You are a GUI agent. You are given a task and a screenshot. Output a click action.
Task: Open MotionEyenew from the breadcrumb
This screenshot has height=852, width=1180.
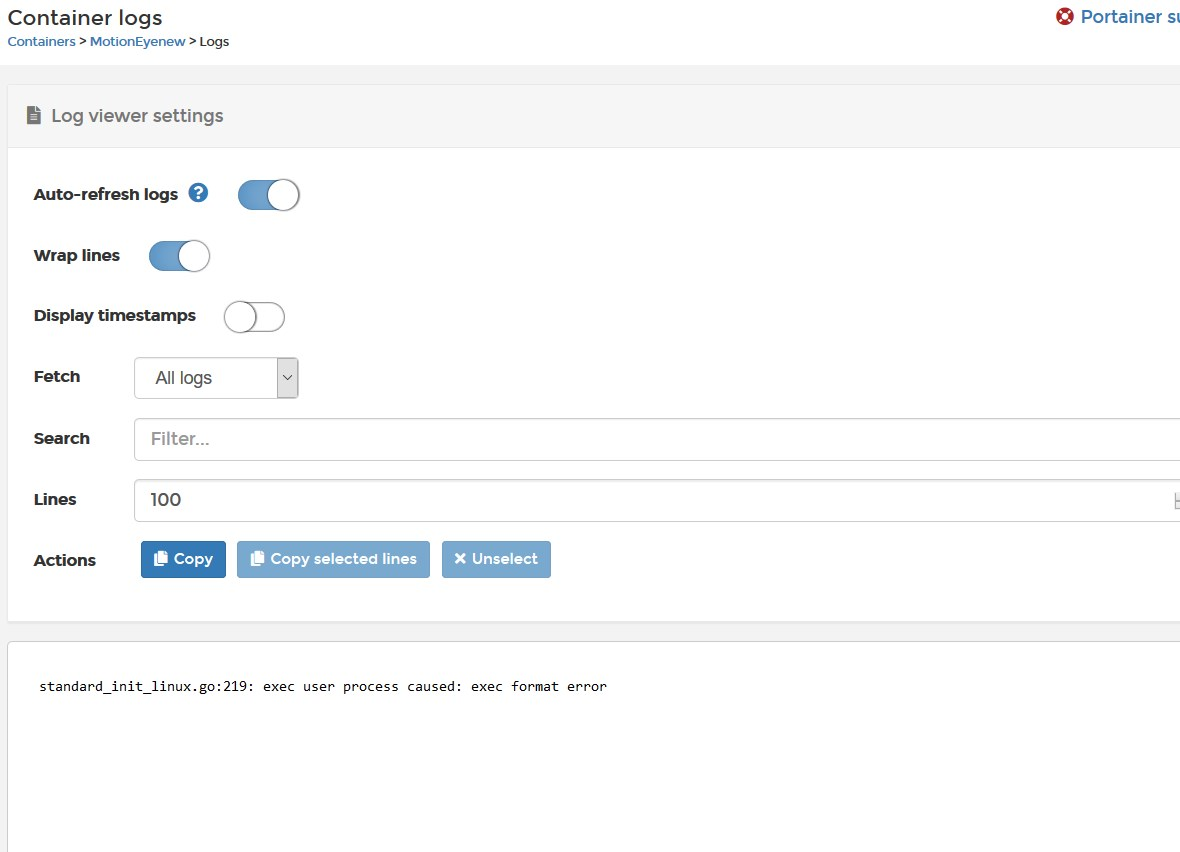point(137,41)
